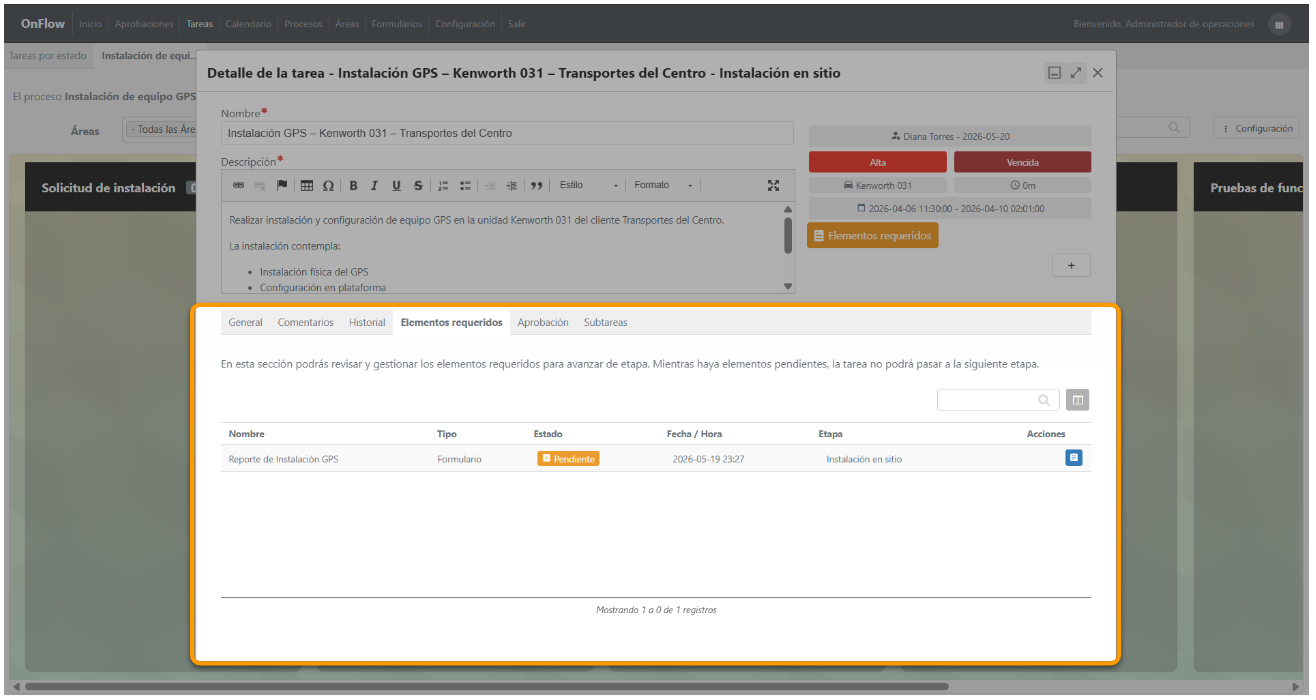
Task: Switch to the General tab
Action: pyautogui.click(x=246, y=322)
